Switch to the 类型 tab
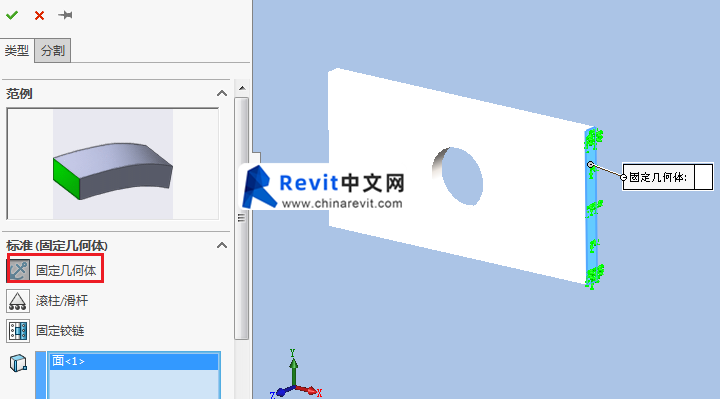This screenshot has height=399, width=720. pyautogui.click(x=17, y=51)
